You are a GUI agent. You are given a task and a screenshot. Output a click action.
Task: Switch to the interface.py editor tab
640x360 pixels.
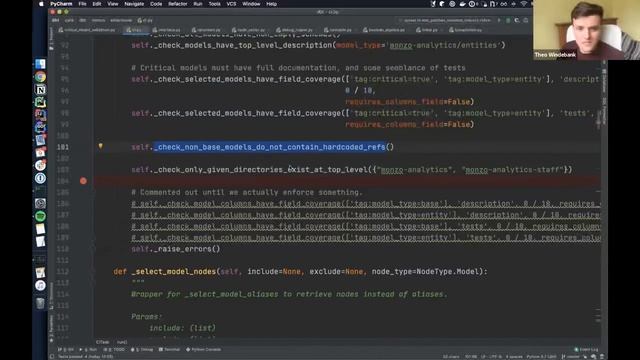click(x=167, y=30)
